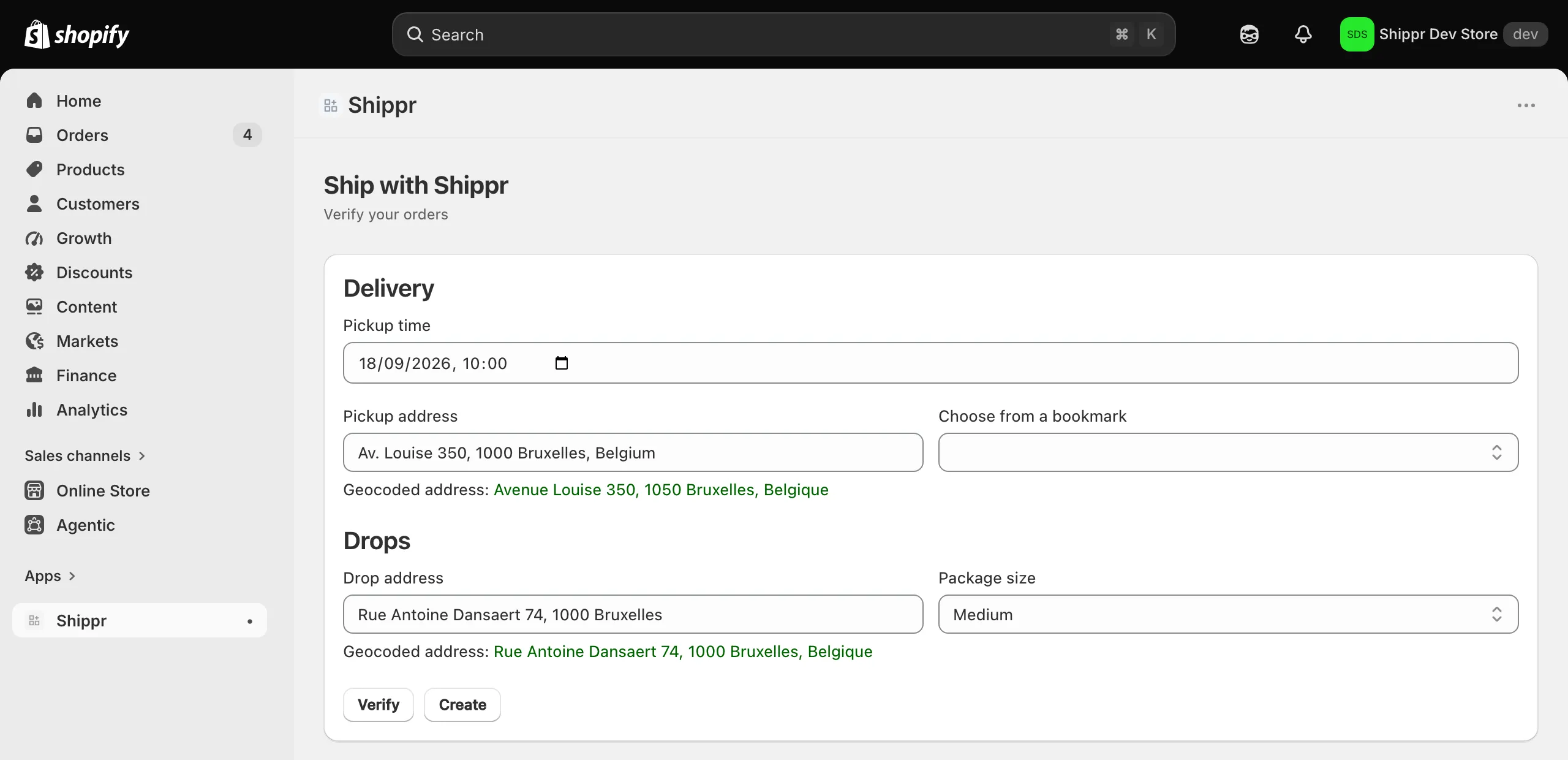Click the 'Delivery' section heading
Viewport: 1568px width, 760px height.
tap(389, 288)
